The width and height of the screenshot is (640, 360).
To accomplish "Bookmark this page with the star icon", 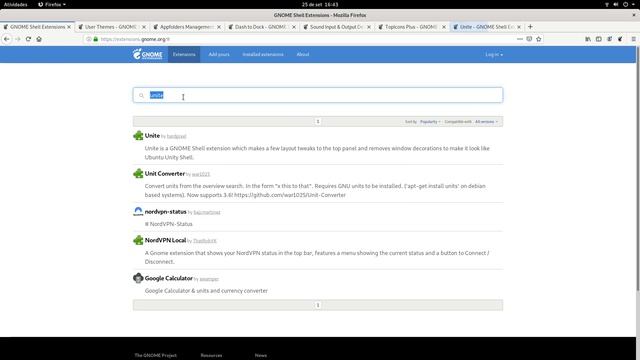I will (539, 39).
